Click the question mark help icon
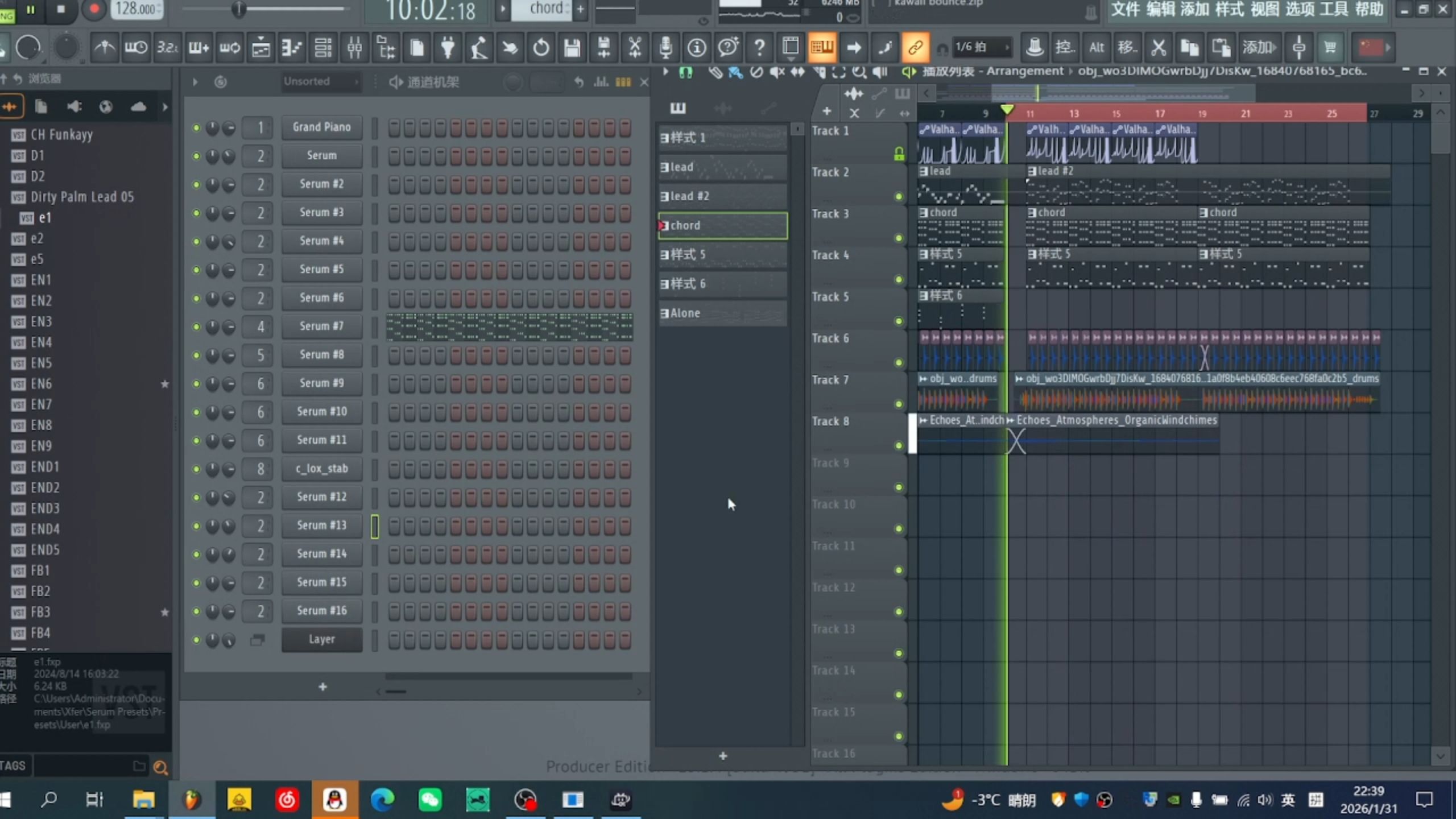The height and width of the screenshot is (819, 1456). pos(759,48)
